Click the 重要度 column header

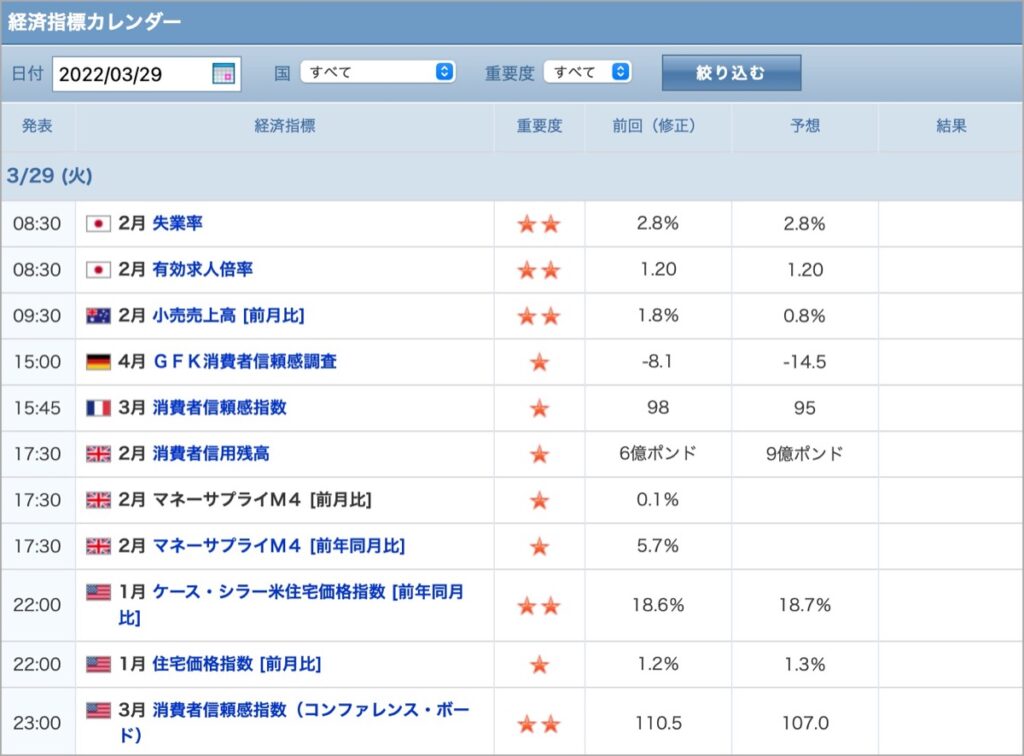click(539, 125)
